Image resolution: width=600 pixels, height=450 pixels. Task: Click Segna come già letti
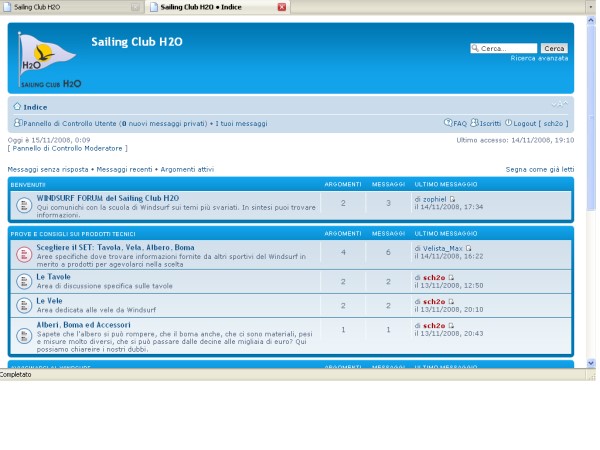point(540,170)
